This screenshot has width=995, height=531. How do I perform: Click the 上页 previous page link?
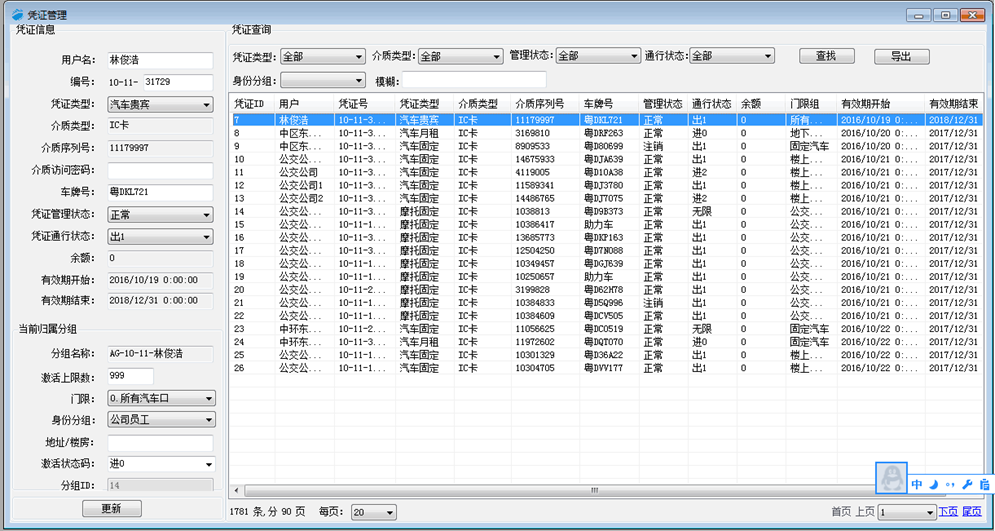864,511
